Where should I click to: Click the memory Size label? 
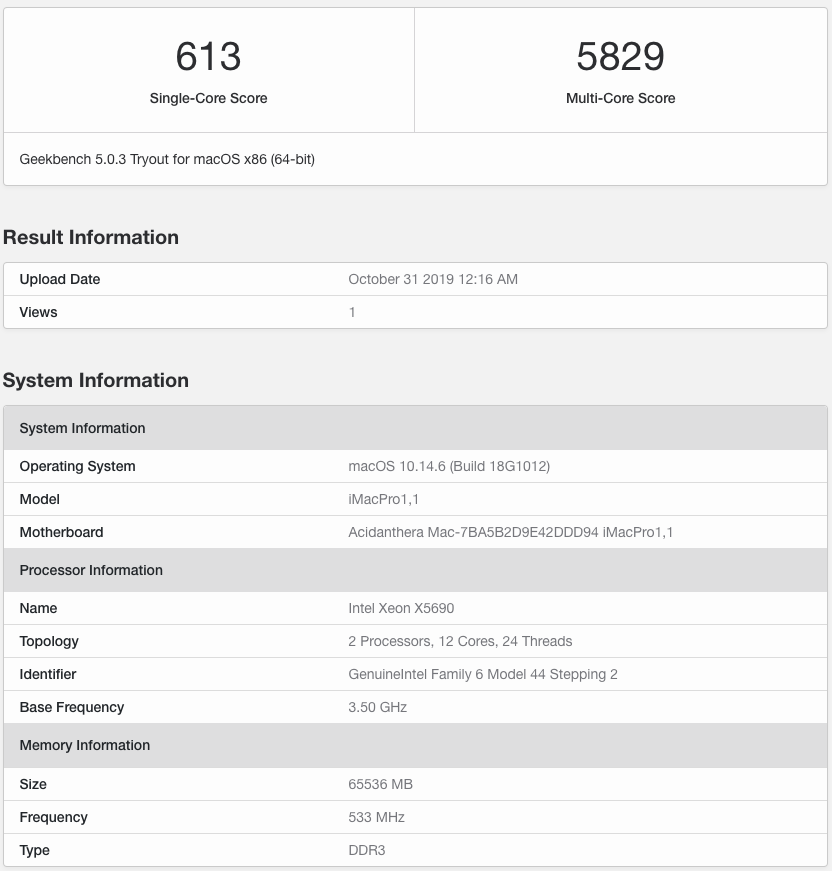(x=33, y=784)
